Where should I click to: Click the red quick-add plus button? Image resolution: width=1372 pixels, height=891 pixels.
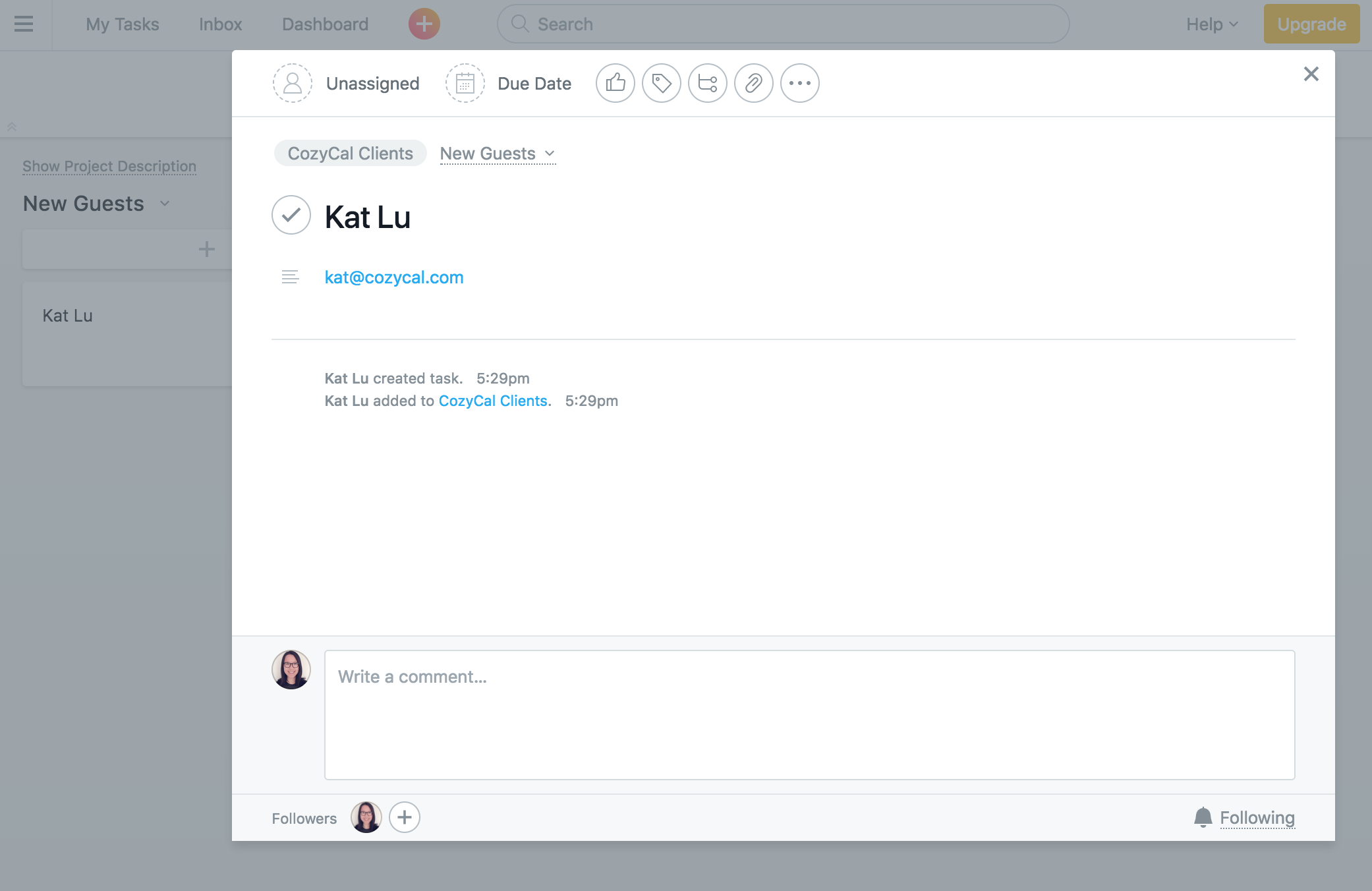click(424, 24)
